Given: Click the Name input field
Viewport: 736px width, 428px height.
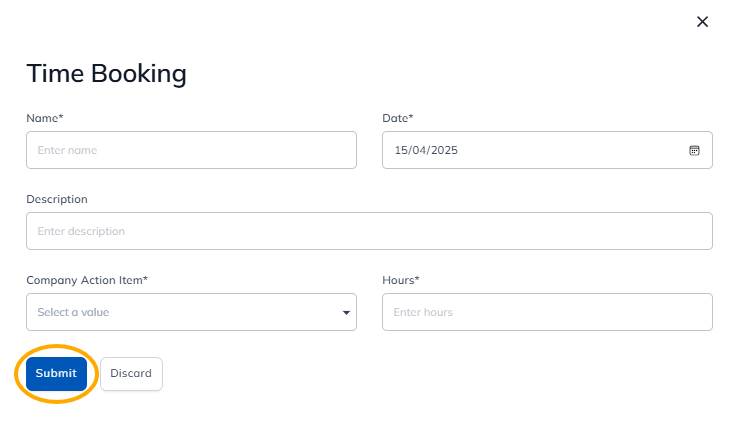Looking at the screenshot, I should (x=191, y=150).
